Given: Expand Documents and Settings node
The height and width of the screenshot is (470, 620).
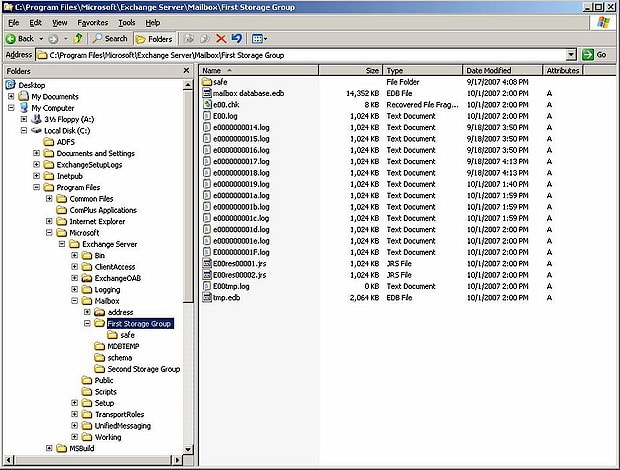Looking at the screenshot, I should [x=36, y=153].
